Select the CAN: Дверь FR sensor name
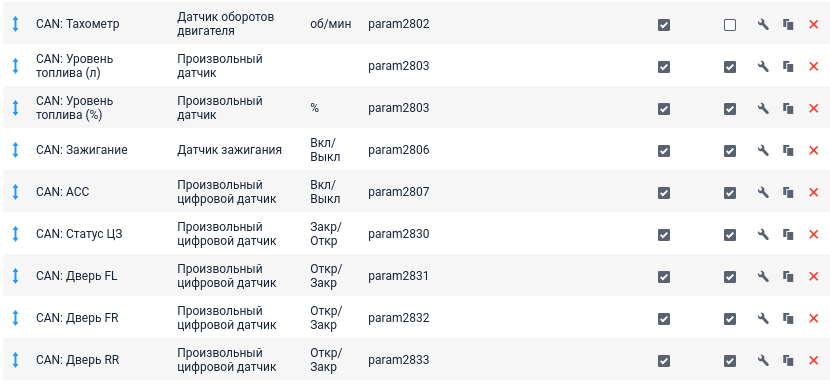The image size is (830, 390). click(77, 318)
